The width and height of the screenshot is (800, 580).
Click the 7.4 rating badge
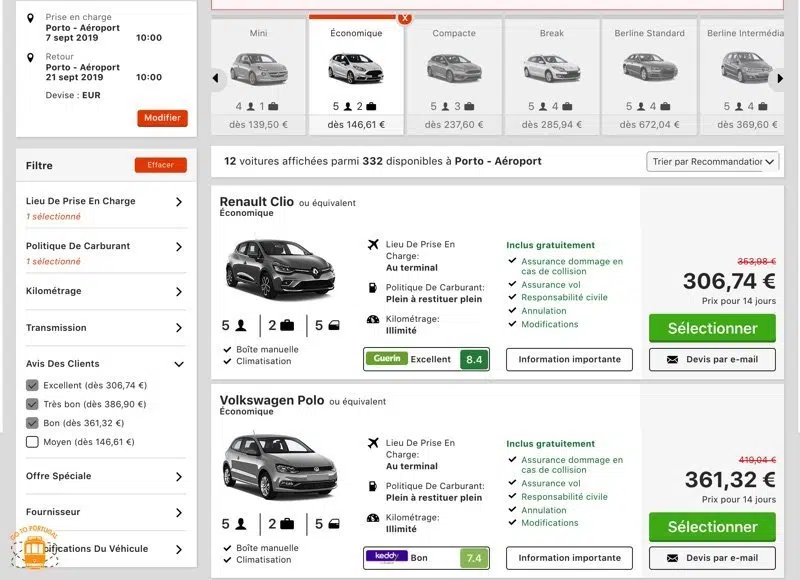pos(474,558)
